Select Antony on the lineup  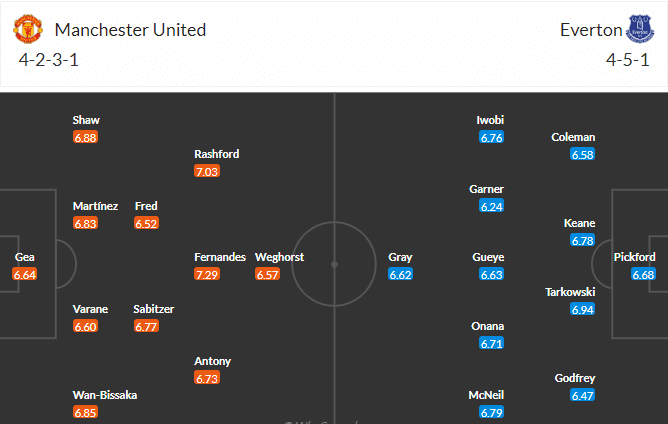tap(212, 361)
